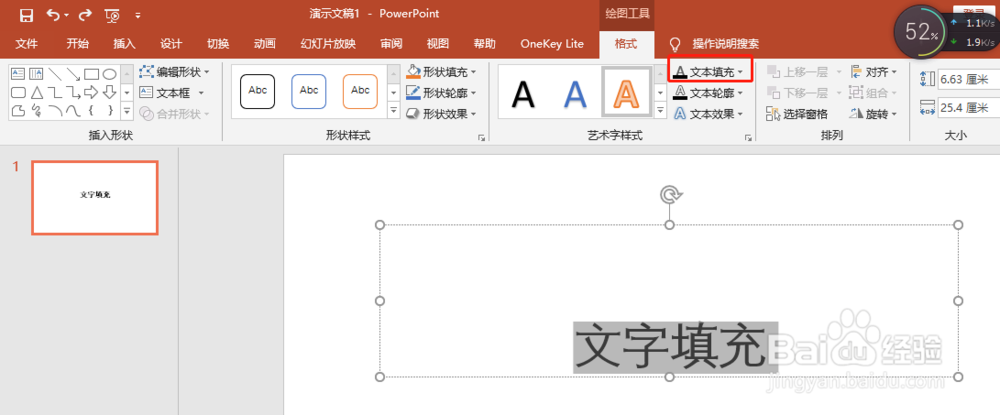The image size is (1000, 415).
Task: Select the arc shape
Action: tap(55, 111)
